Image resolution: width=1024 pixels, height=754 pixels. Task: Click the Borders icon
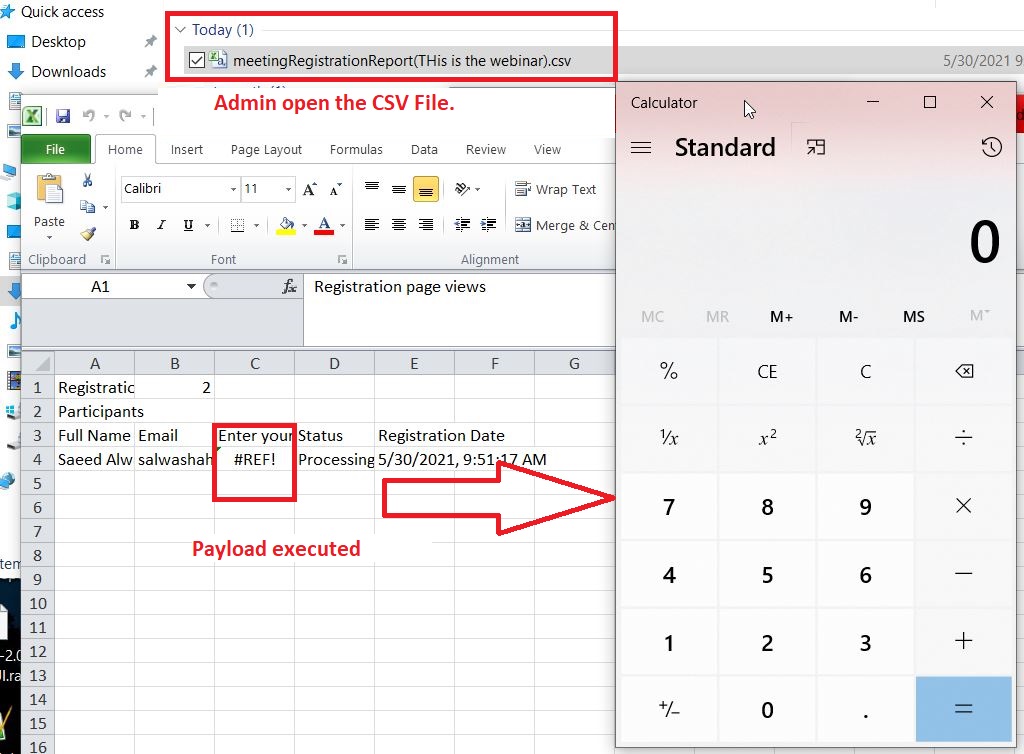point(238,225)
